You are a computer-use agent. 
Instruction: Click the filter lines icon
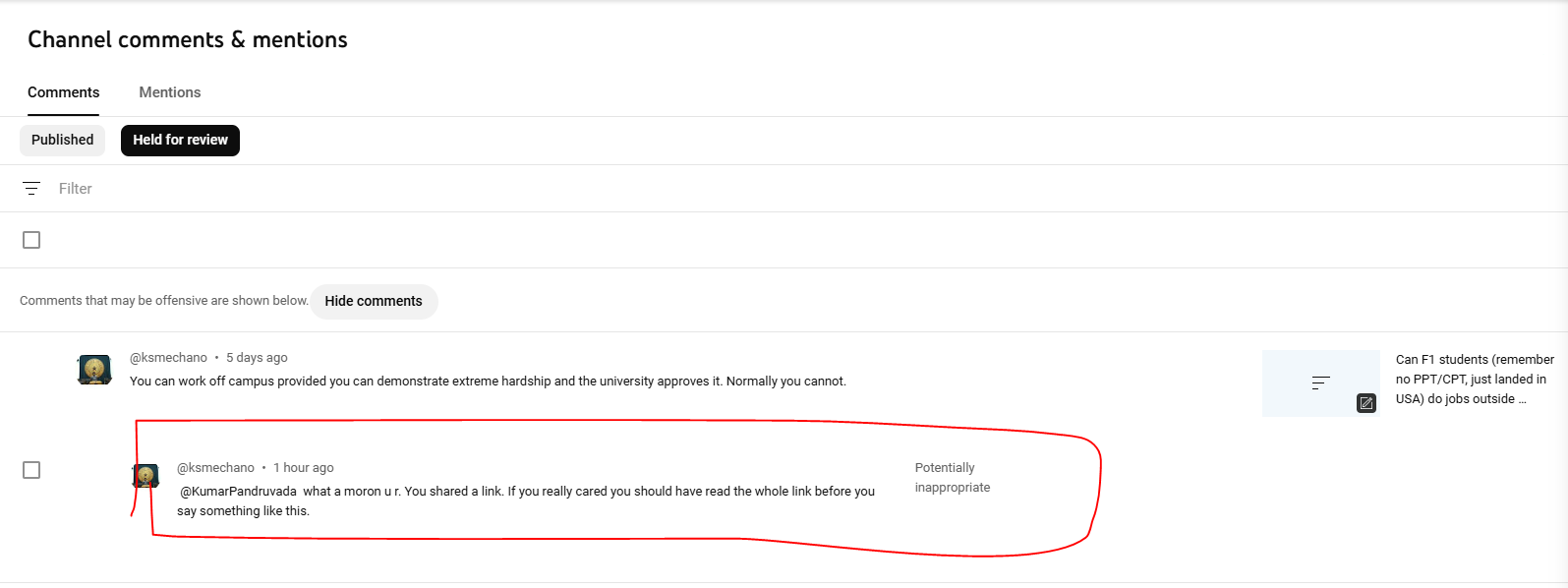pos(31,189)
